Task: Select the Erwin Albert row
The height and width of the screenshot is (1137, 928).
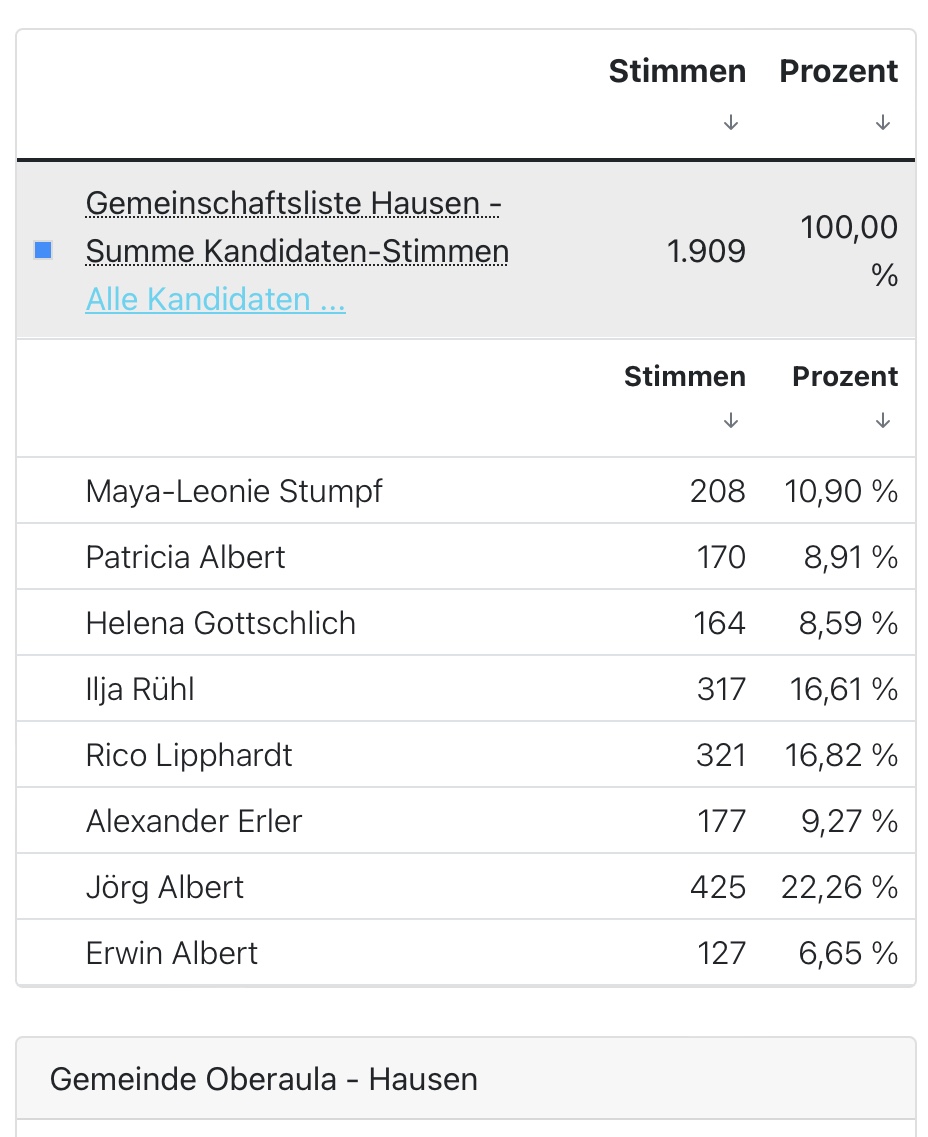Action: click(x=172, y=953)
